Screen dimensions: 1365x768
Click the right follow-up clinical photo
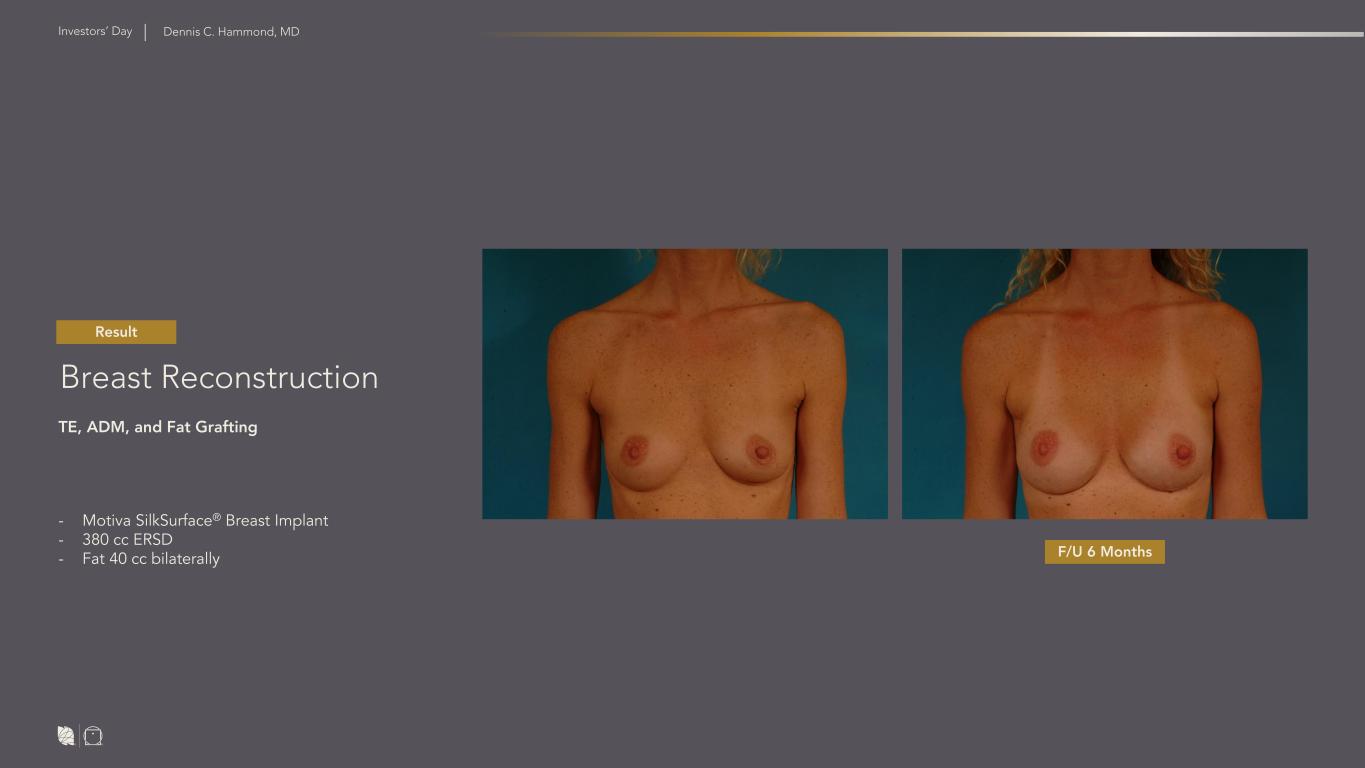(1104, 384)
